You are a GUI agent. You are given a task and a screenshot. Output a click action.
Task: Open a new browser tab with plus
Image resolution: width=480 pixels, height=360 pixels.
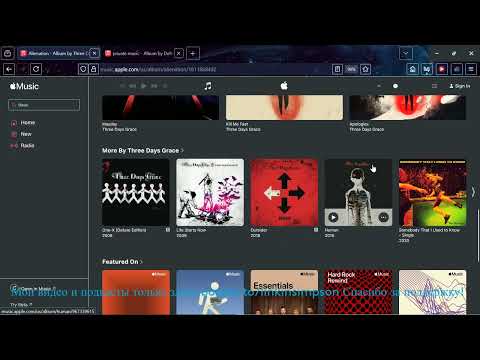click(x=193, y=53)
